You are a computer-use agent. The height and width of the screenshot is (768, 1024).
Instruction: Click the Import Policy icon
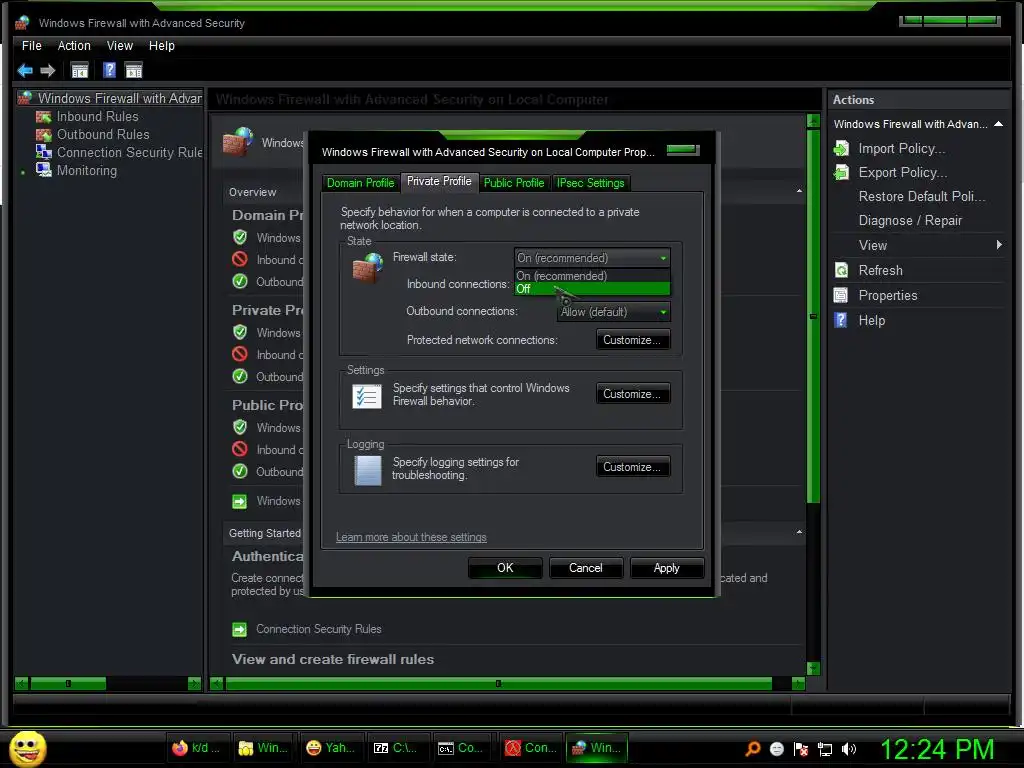click(842, 149)
